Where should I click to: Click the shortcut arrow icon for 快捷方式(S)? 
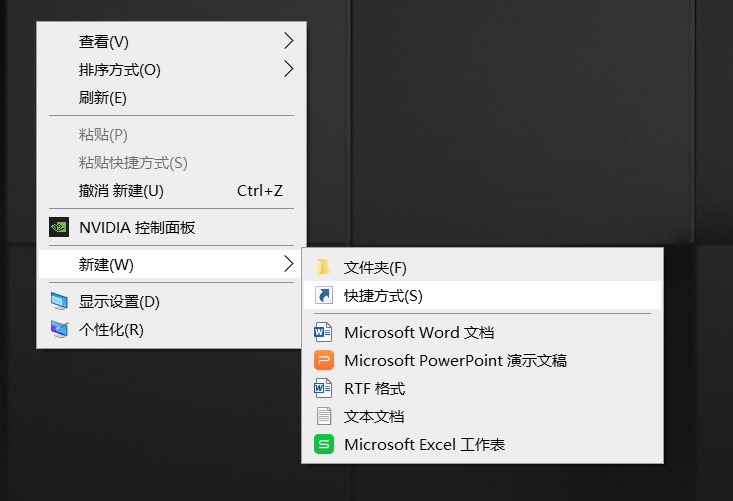pos(323,295)
